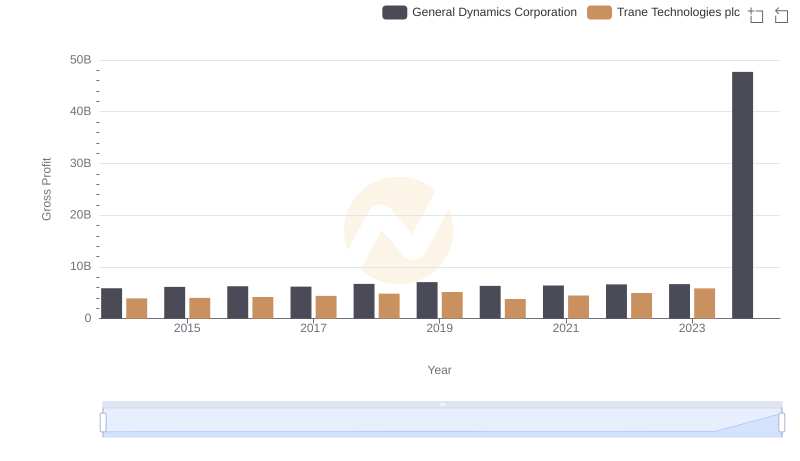
Task: Click the area zoom tool icon
Action: coord(756,15)
